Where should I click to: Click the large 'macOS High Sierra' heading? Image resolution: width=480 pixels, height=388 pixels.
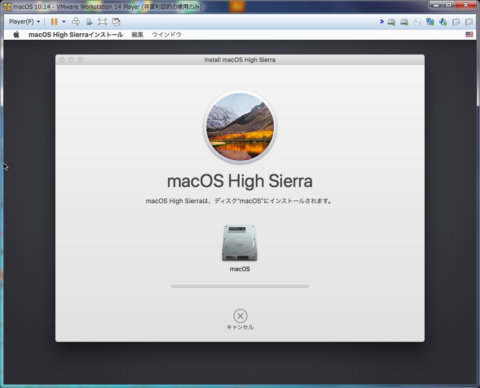coord(240,181)
